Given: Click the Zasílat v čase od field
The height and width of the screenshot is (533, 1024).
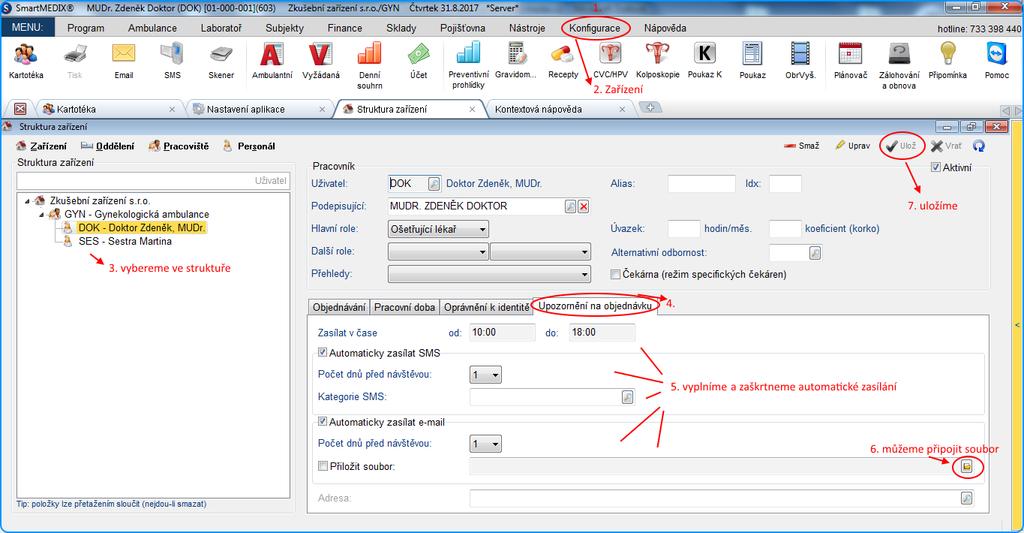Looking at the screenshot, I should point(502,332).
